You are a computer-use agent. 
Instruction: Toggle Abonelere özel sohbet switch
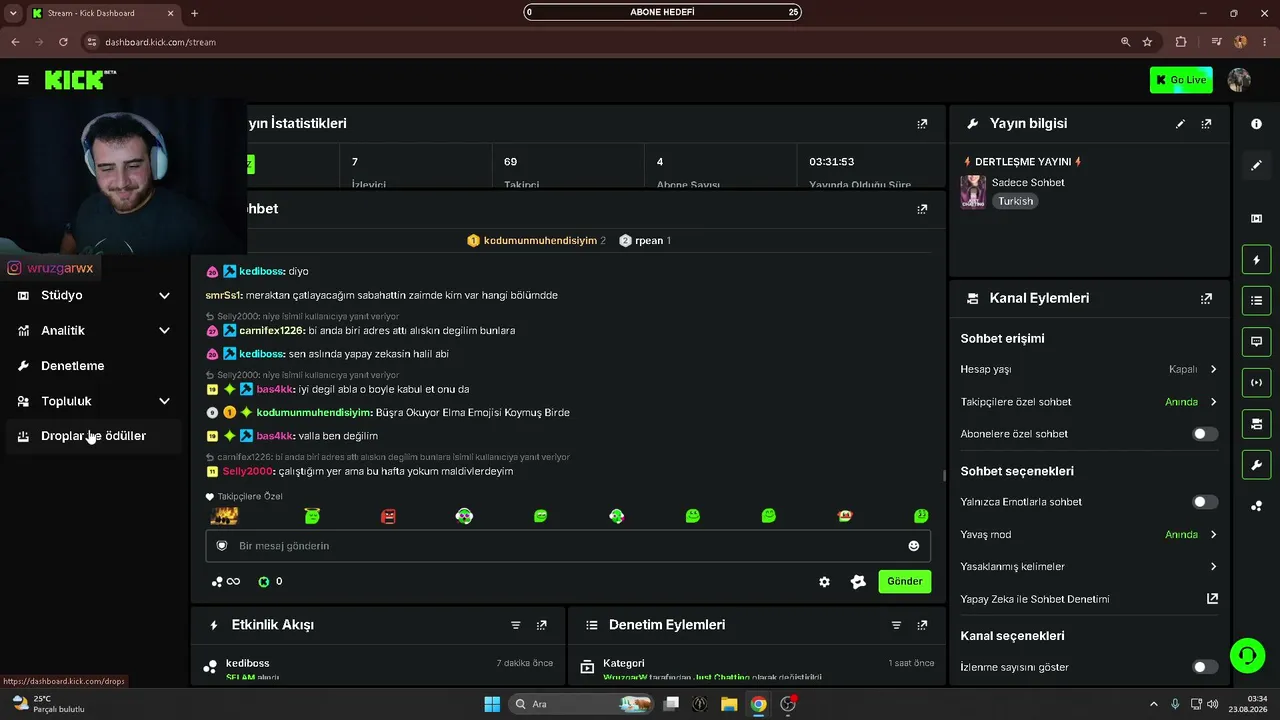pos(1205,434)
